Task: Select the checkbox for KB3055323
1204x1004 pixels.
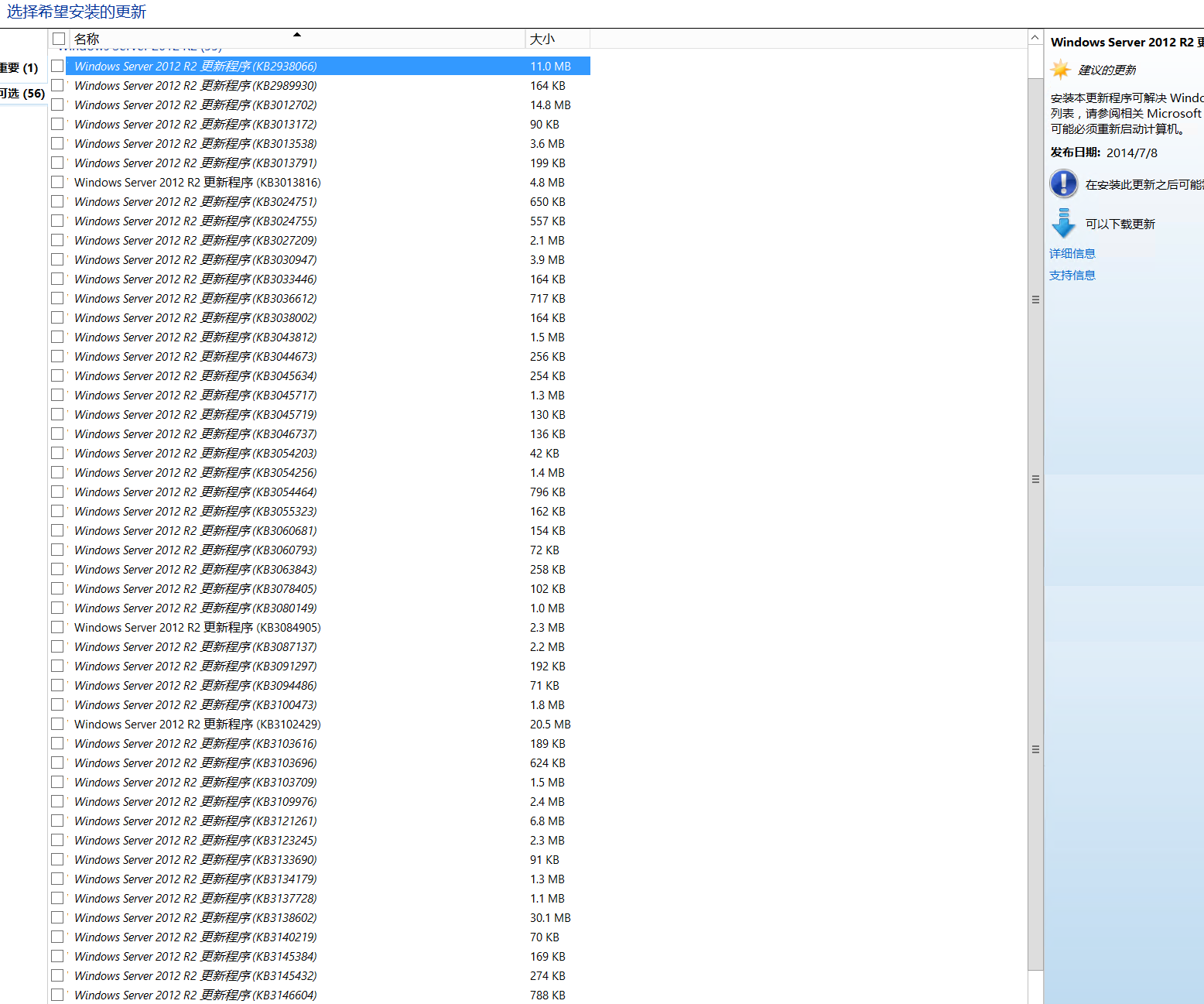Action: (x=57, y=511)
